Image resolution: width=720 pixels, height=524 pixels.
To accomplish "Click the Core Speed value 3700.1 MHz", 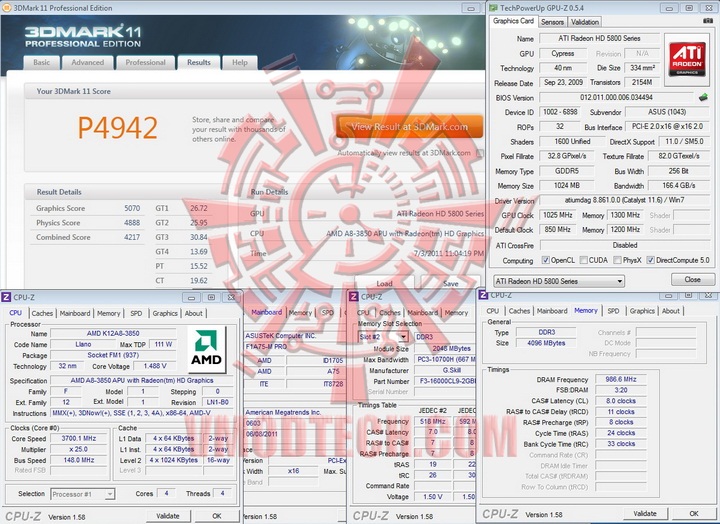I will tap(79, 439).
